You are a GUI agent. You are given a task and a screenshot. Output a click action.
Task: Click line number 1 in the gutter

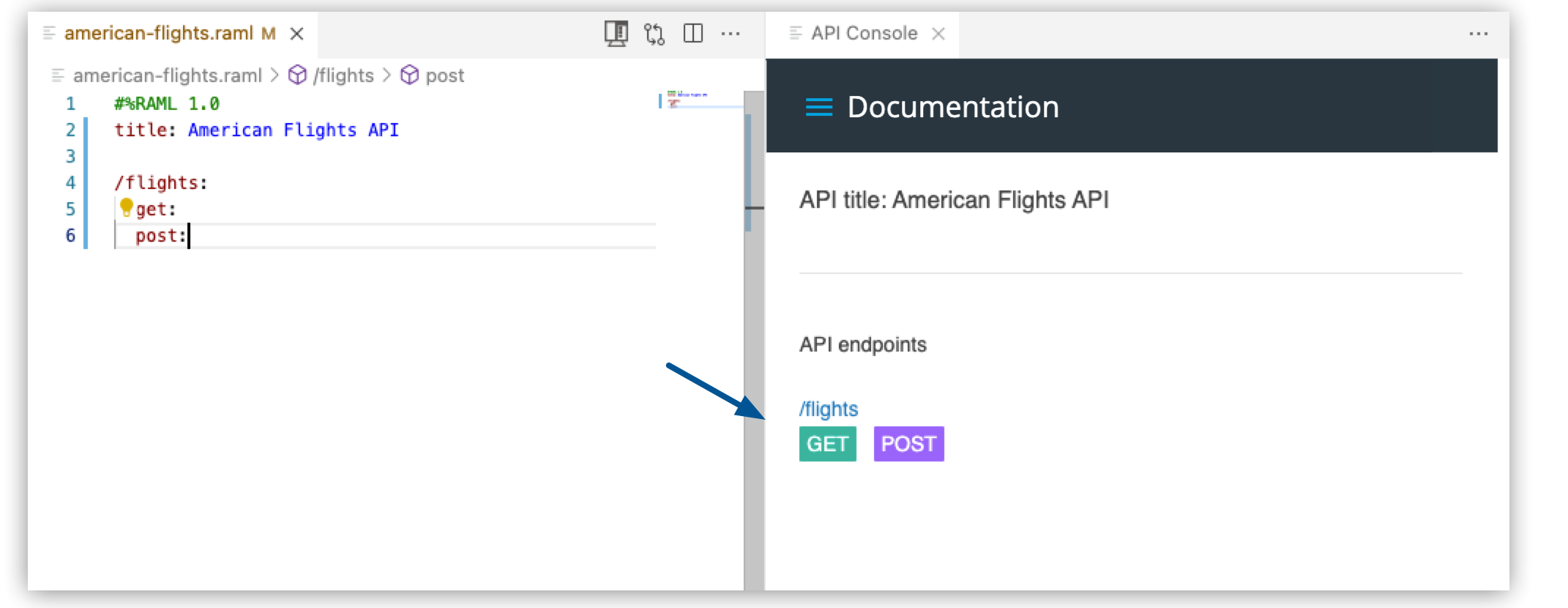(x=70, y=104)
